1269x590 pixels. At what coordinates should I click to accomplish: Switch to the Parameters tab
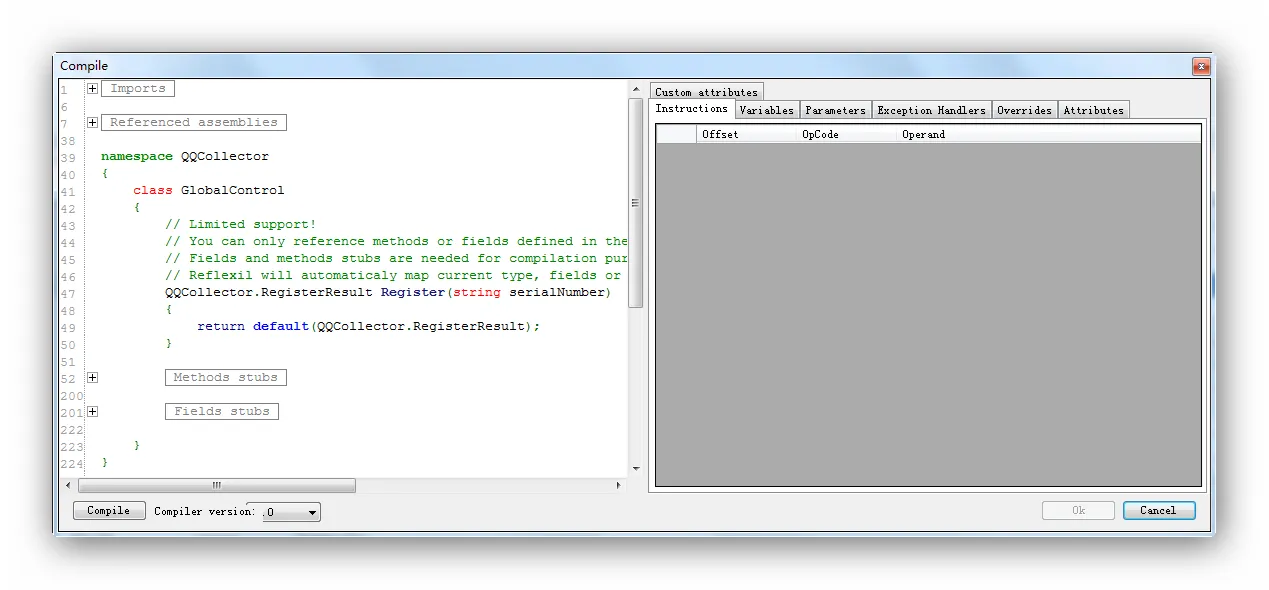(835, 110)
